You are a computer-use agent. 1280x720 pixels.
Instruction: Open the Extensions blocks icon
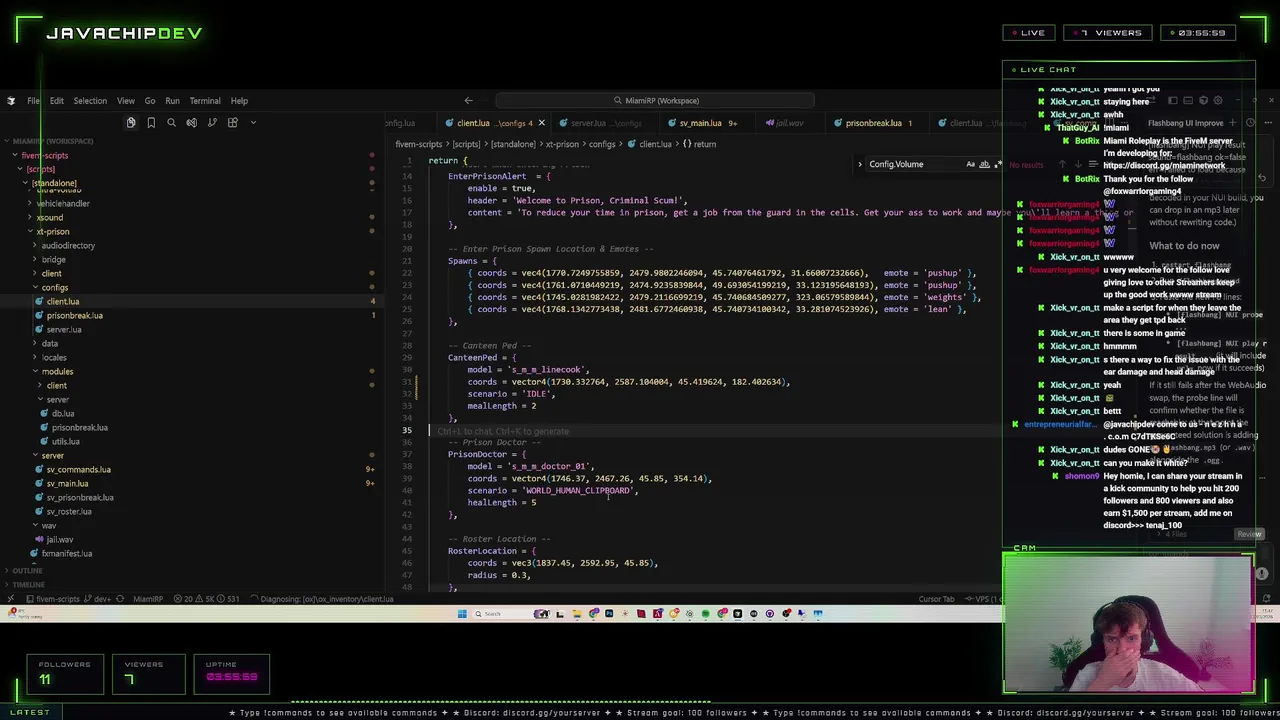click(x=232, y=122)
